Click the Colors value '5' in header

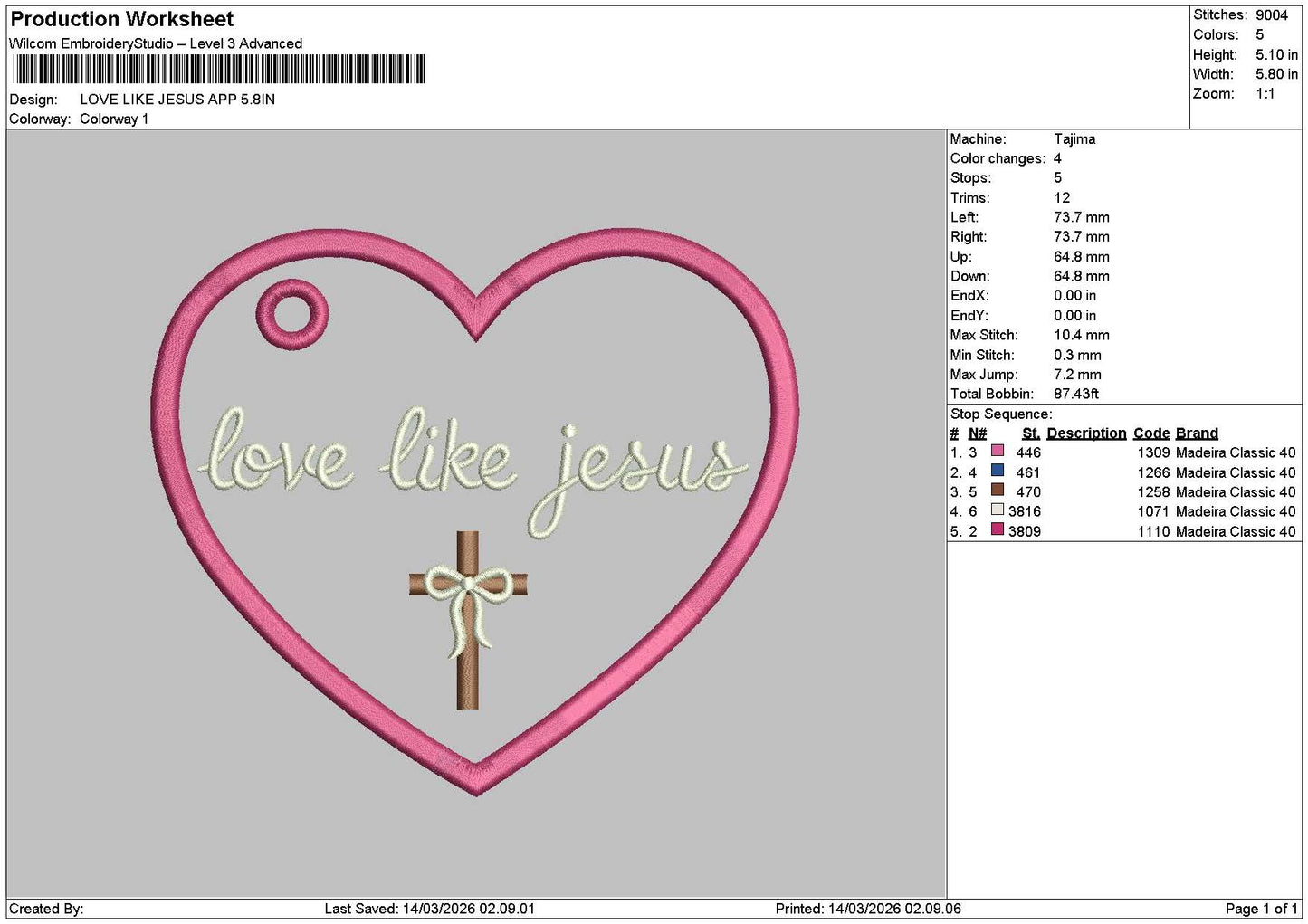click(x=1260, y=35)
